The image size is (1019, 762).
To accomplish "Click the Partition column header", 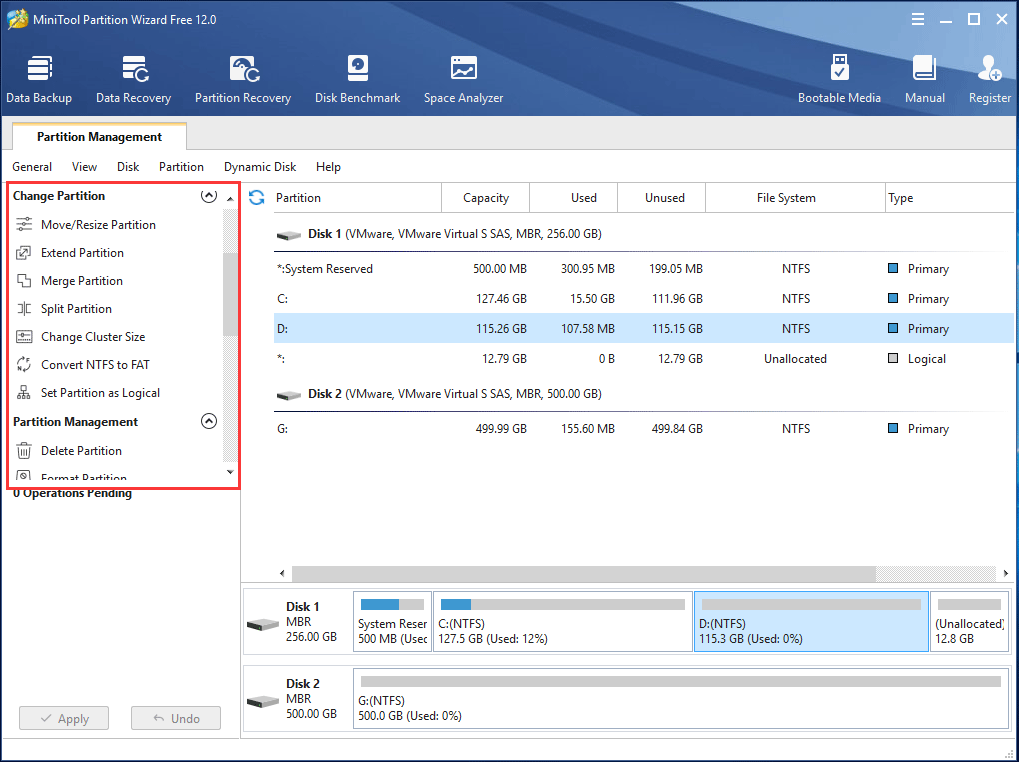I will pos(357,197).
